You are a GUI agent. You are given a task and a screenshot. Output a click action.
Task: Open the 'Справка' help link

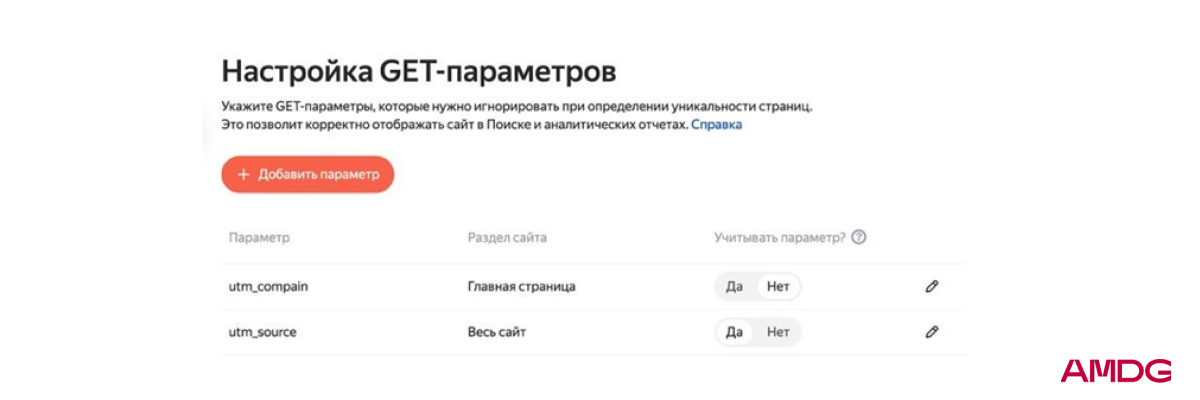point(716,126)
